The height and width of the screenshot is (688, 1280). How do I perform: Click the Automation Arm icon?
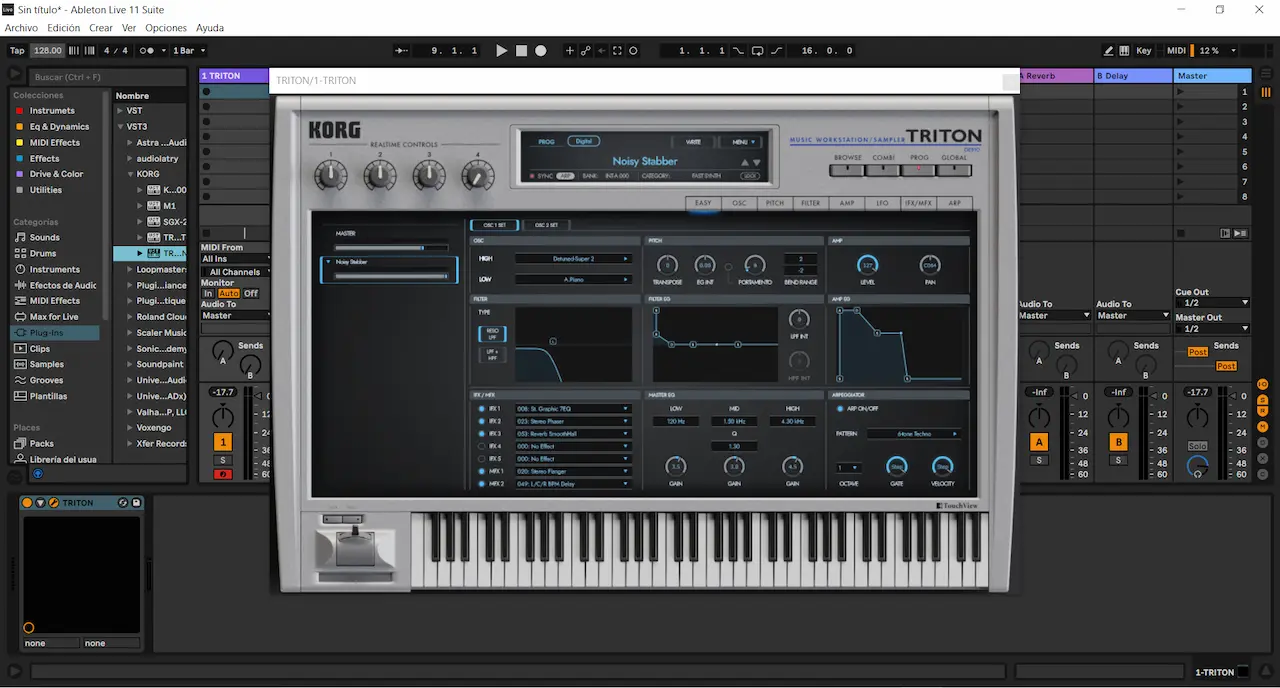[x=586, y=50]
